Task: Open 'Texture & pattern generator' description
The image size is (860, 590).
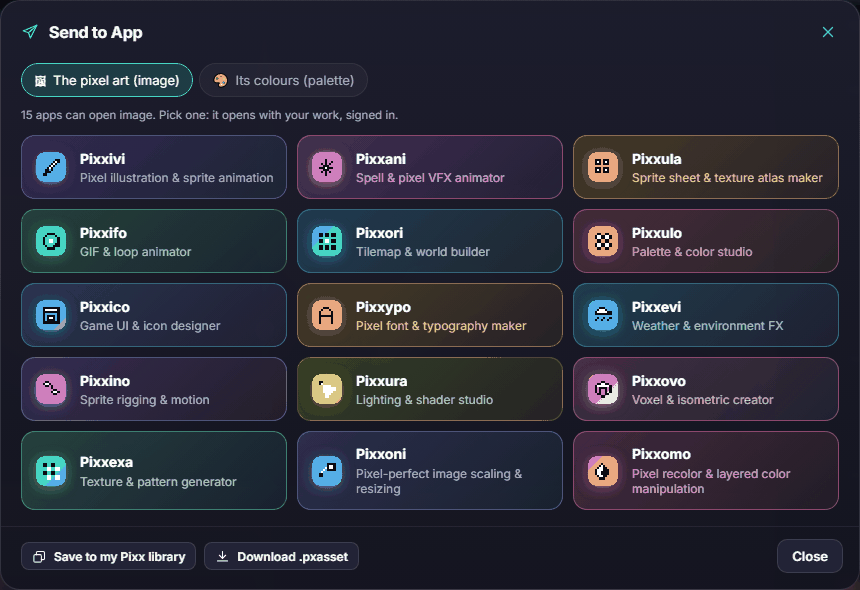Action: [x=159, y=482]
